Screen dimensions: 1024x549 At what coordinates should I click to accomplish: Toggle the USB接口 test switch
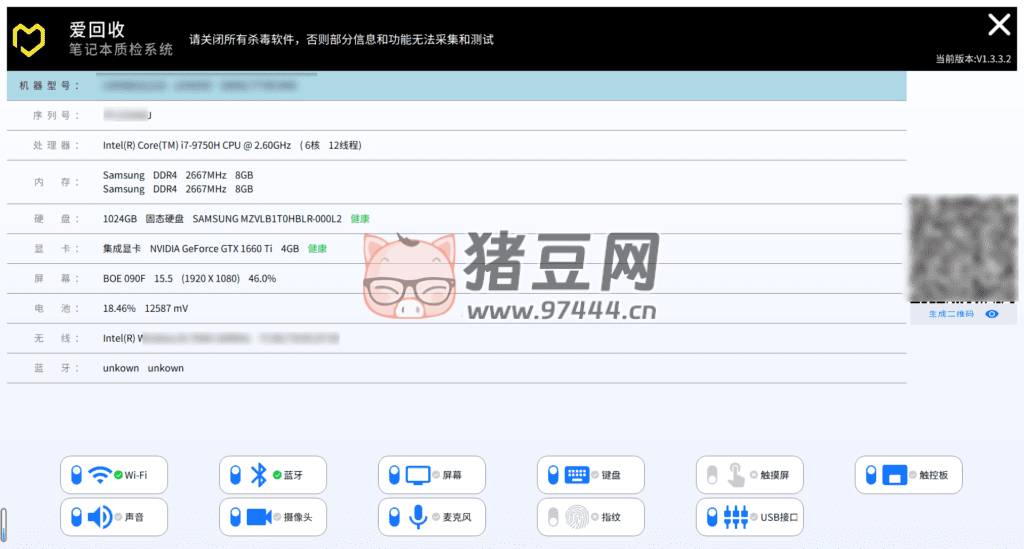tap(711, 517)
